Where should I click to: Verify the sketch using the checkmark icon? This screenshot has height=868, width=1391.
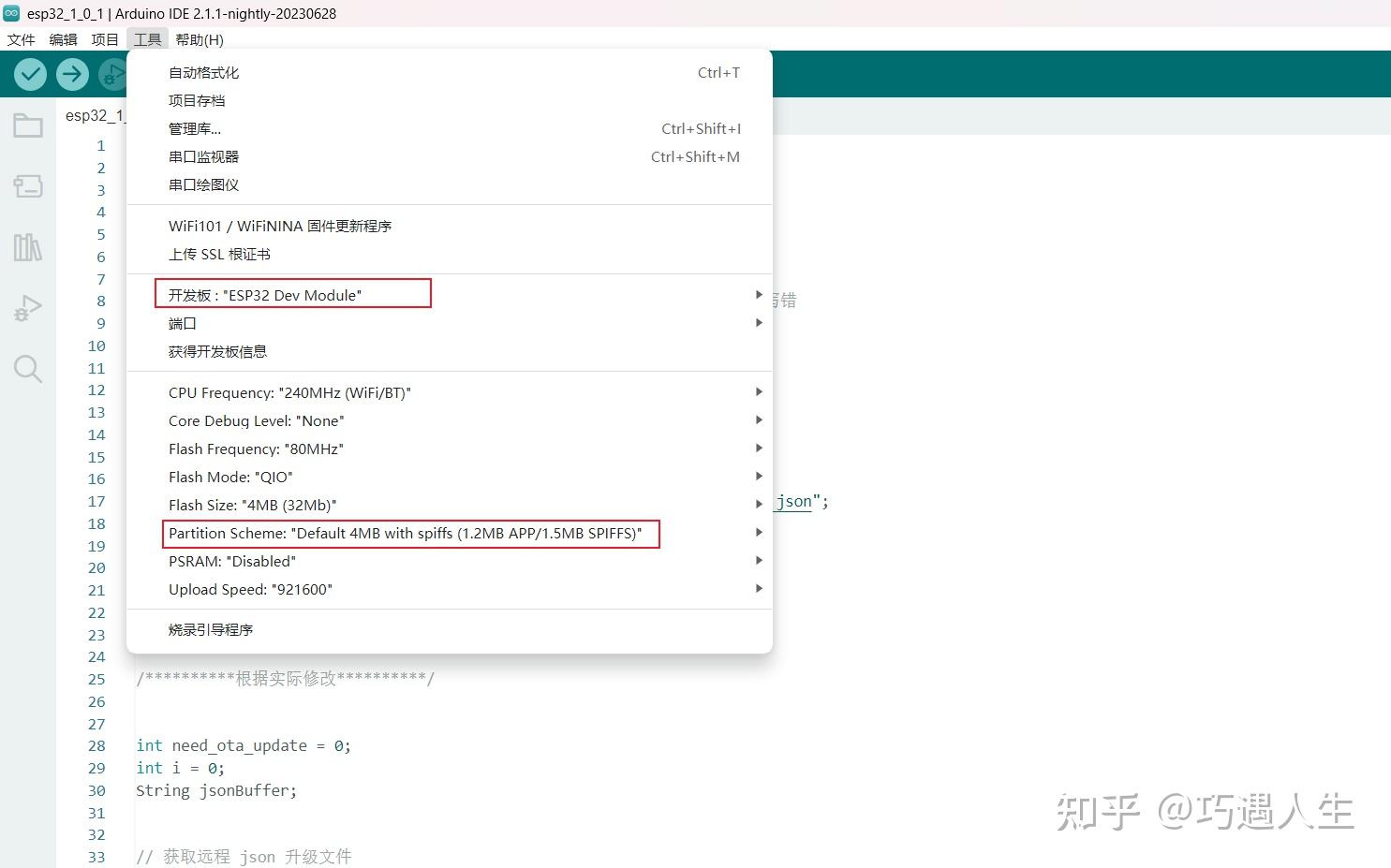click(29, 74)
